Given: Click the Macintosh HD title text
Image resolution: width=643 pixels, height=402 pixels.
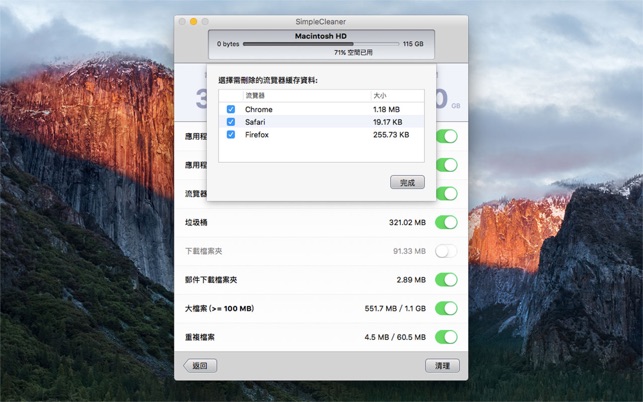Looking at the screenshot, I should coord(321,36).
